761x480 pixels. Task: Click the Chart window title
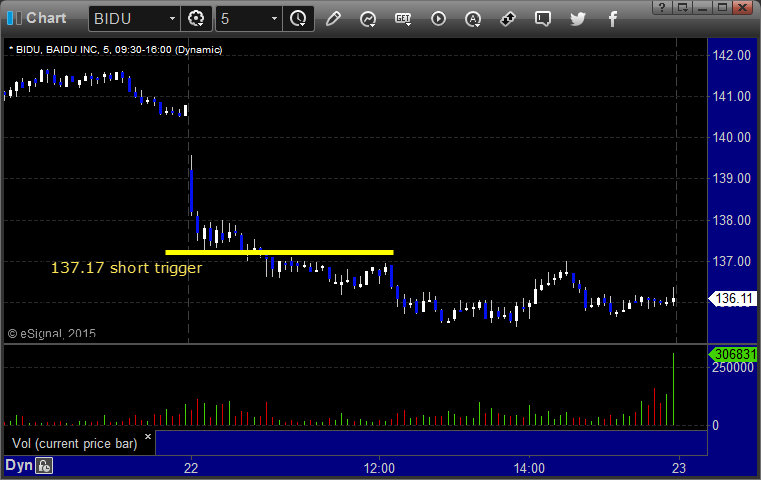pyautogui.click(x=46, y=18)
